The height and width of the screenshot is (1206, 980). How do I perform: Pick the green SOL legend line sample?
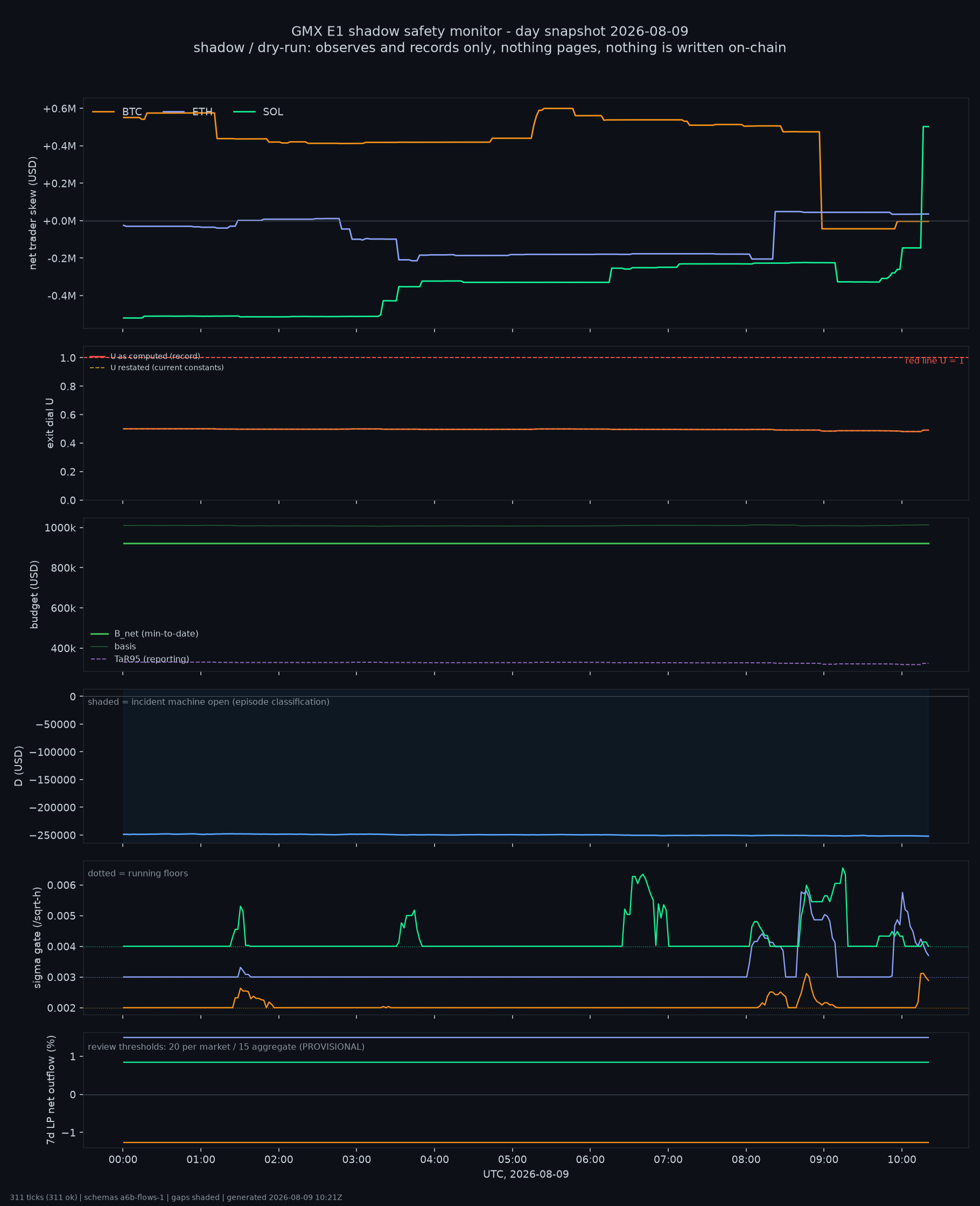click(x=244, y=112)
